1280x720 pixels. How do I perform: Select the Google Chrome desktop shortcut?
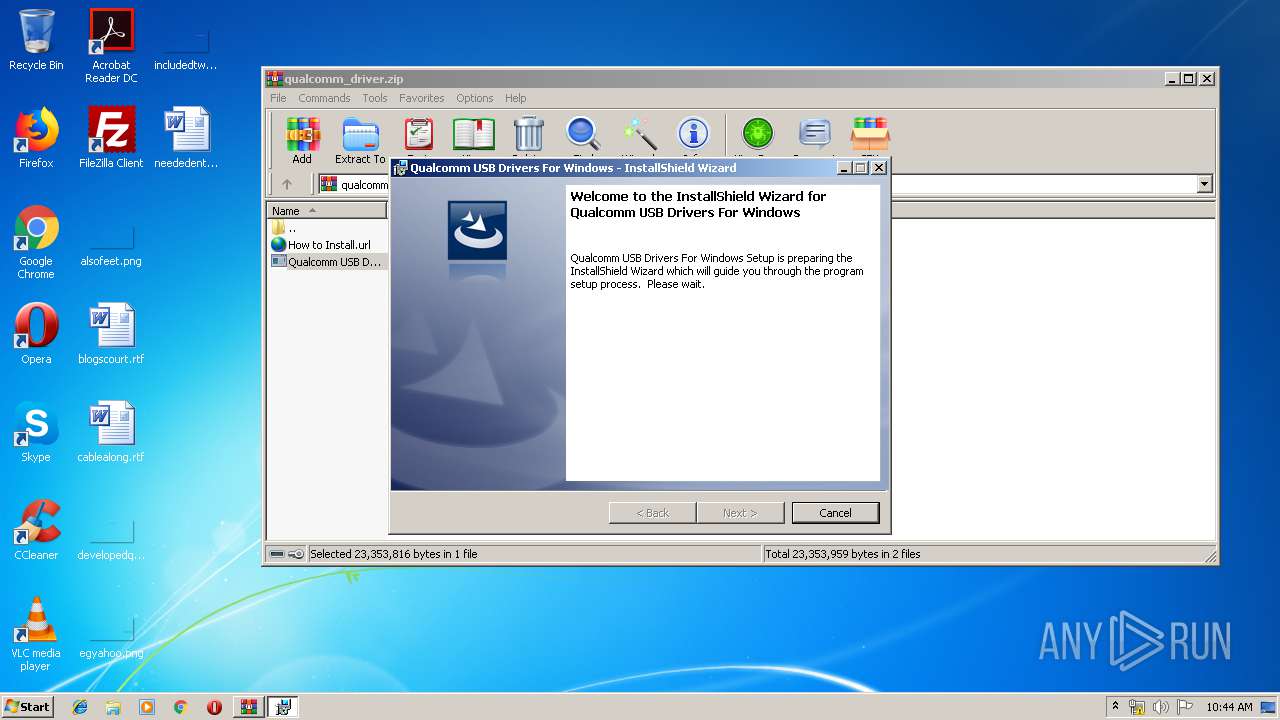coord(36,242)
